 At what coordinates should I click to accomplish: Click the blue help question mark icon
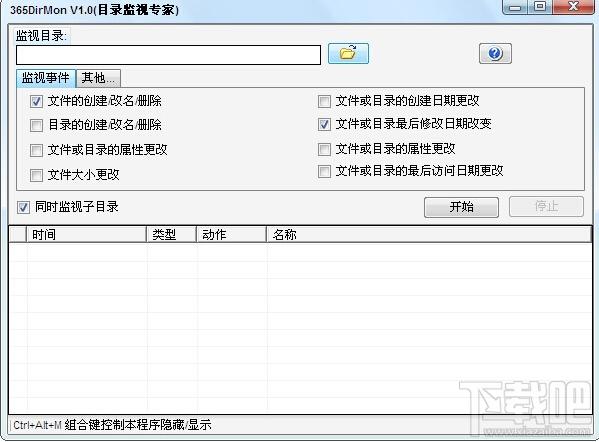click(495, 53)
